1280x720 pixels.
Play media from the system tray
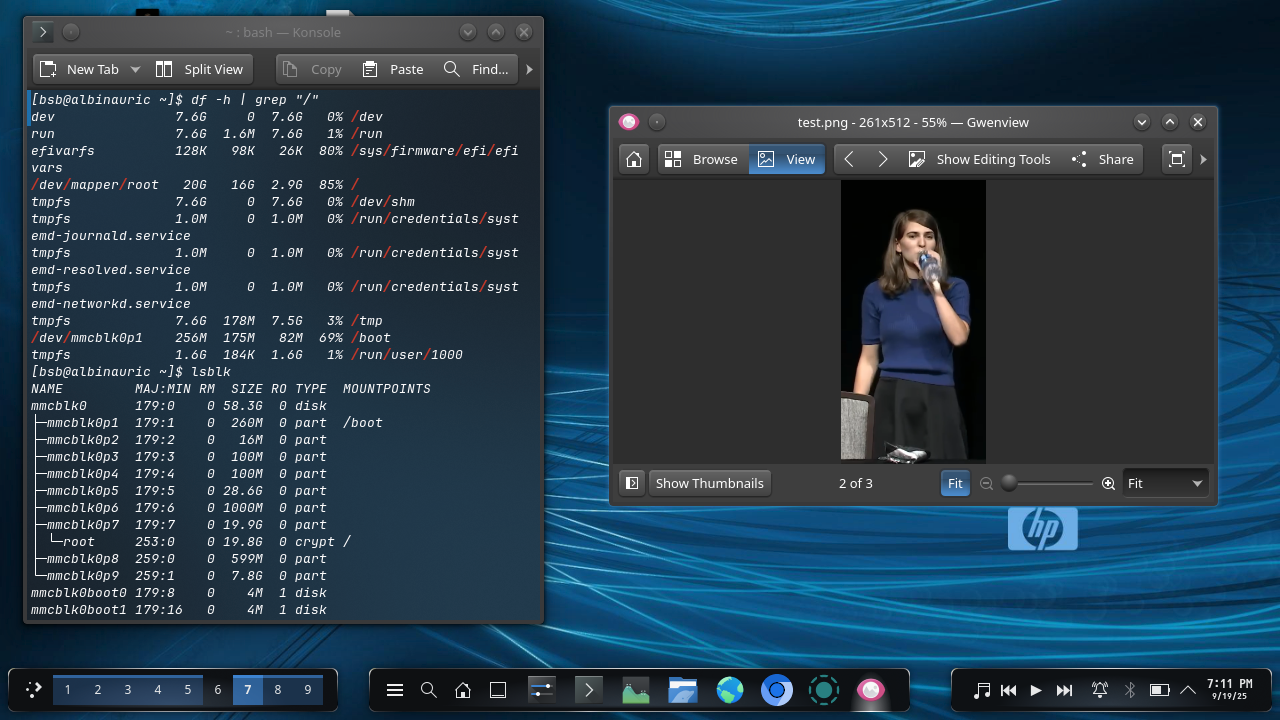pos(1036,690)
